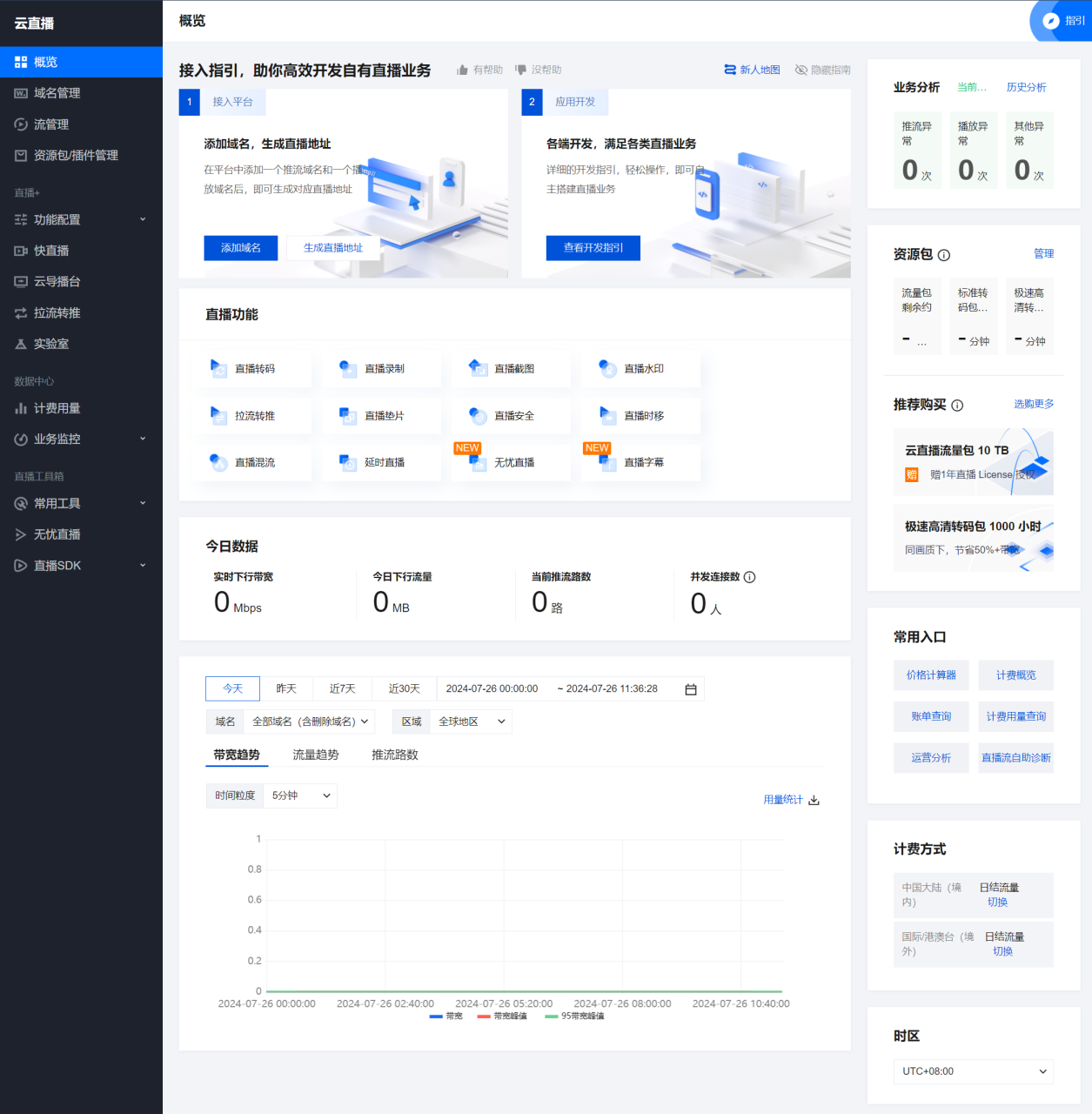Open the UTC+08:00 timezone dropdown
1092x1114 pixels.
point(974,1071)
